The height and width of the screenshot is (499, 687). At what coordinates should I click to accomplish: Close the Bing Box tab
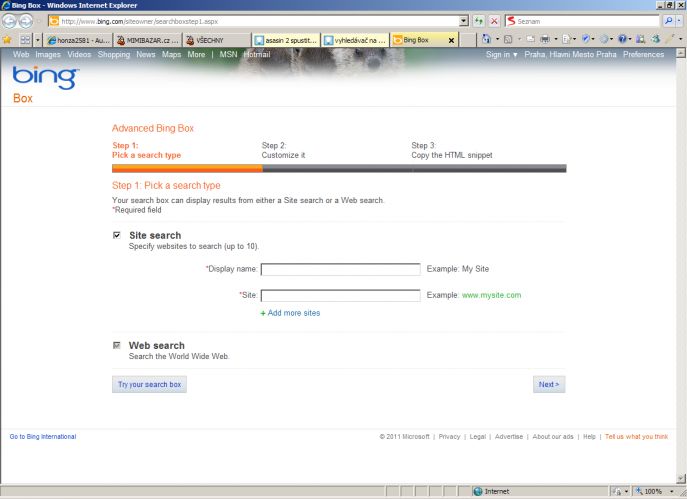tap(451, 40)
